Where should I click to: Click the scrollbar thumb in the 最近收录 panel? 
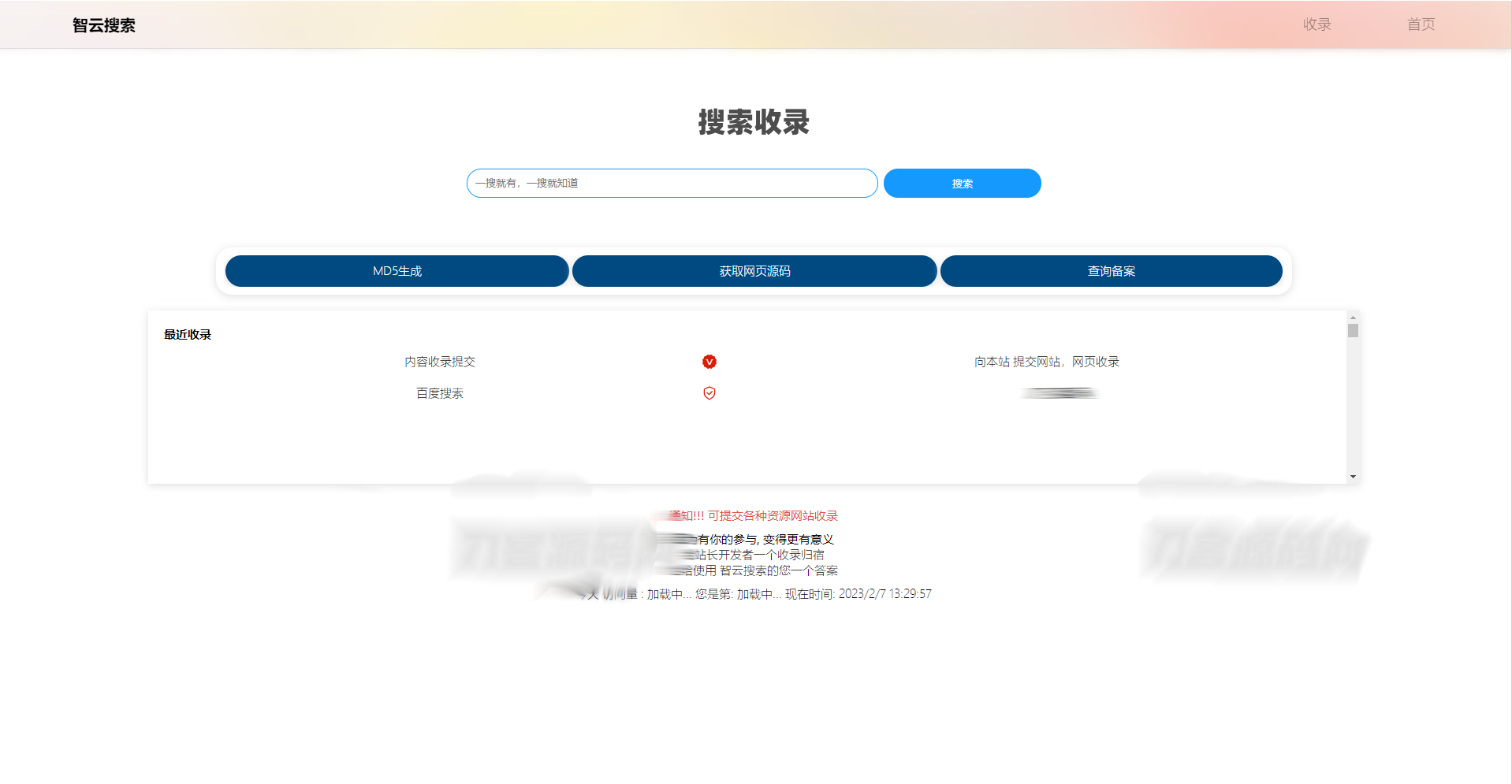coord(1353,331)
